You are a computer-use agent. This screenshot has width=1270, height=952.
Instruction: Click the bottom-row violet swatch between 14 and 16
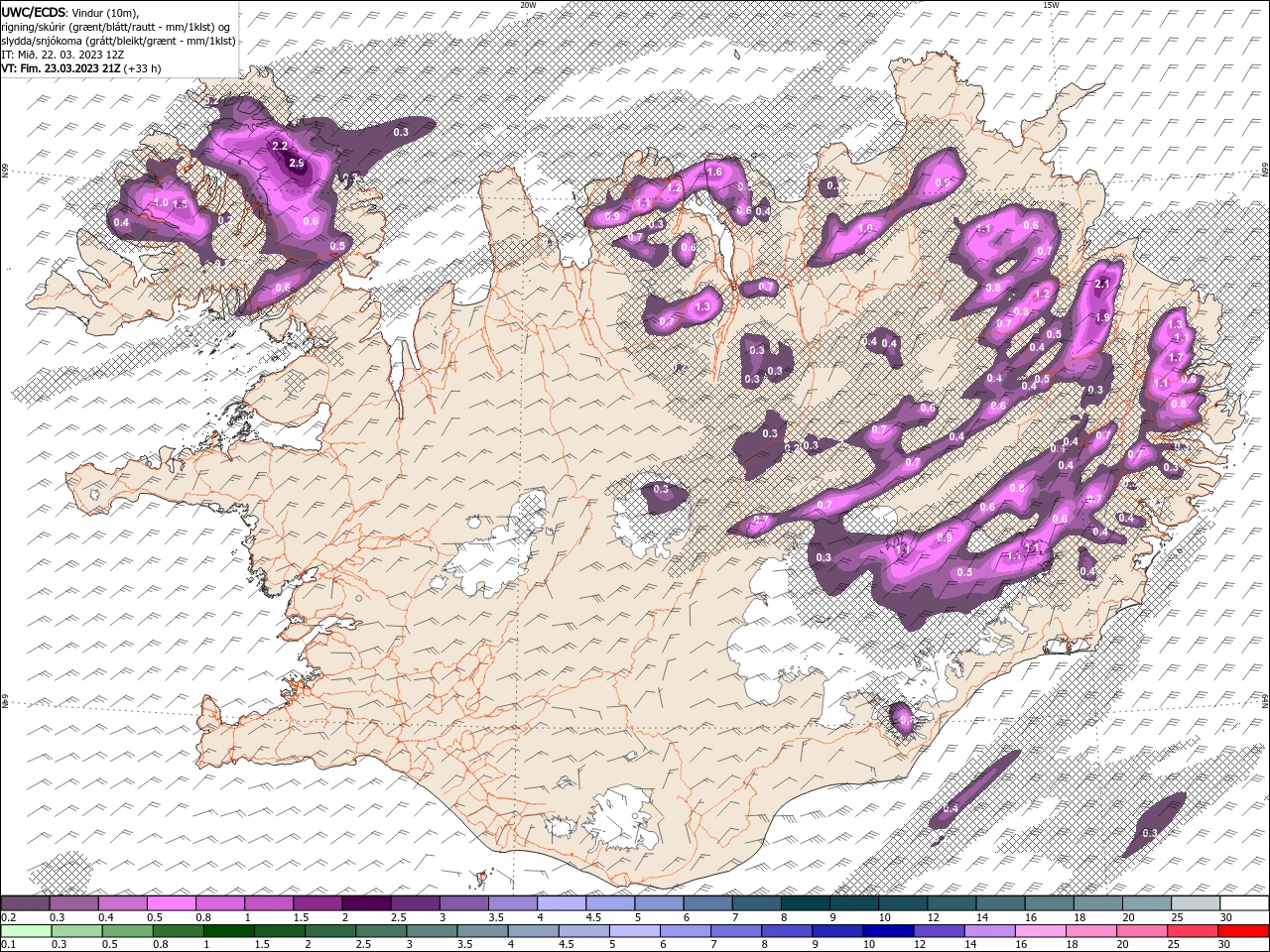tap(990, 930)
